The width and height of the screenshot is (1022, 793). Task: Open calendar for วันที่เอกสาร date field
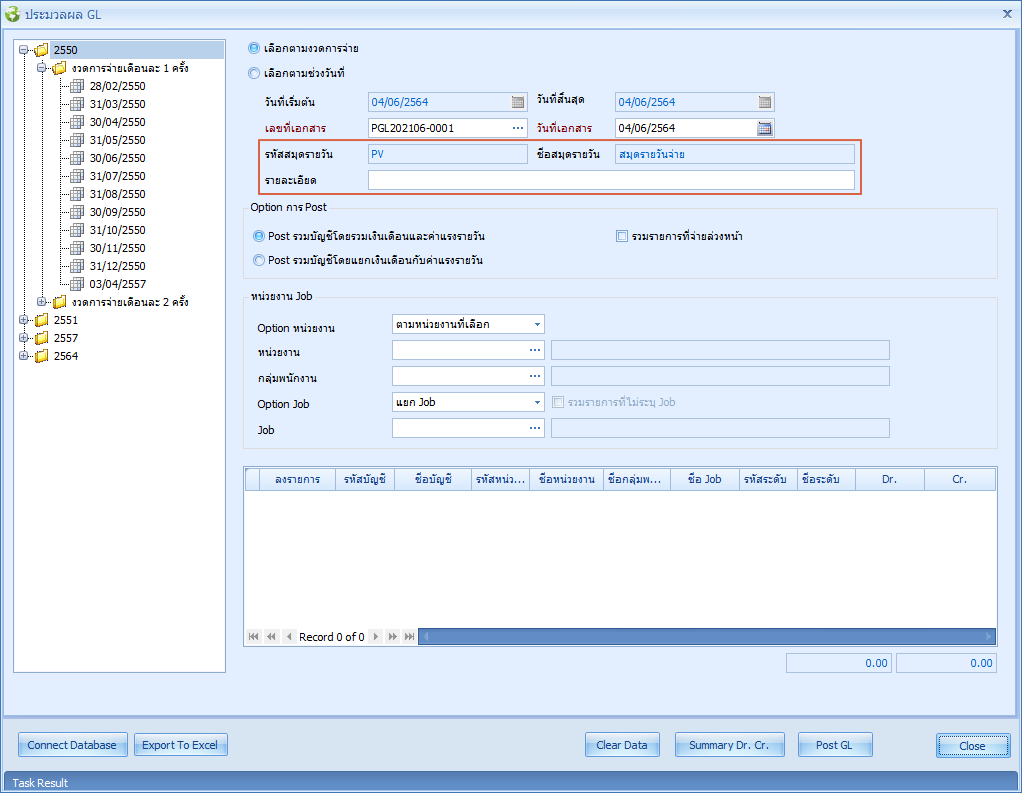(765, 128)
